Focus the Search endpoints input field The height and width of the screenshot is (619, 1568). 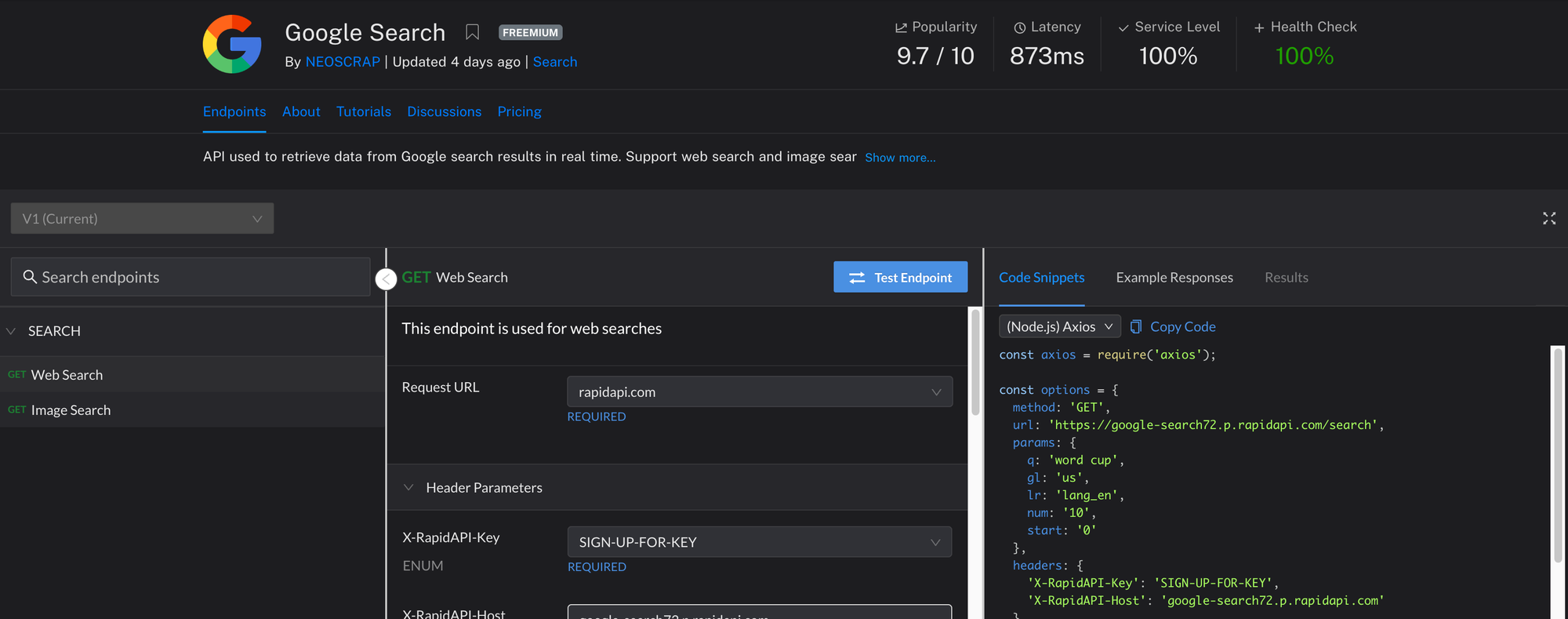tap(191, 277)
